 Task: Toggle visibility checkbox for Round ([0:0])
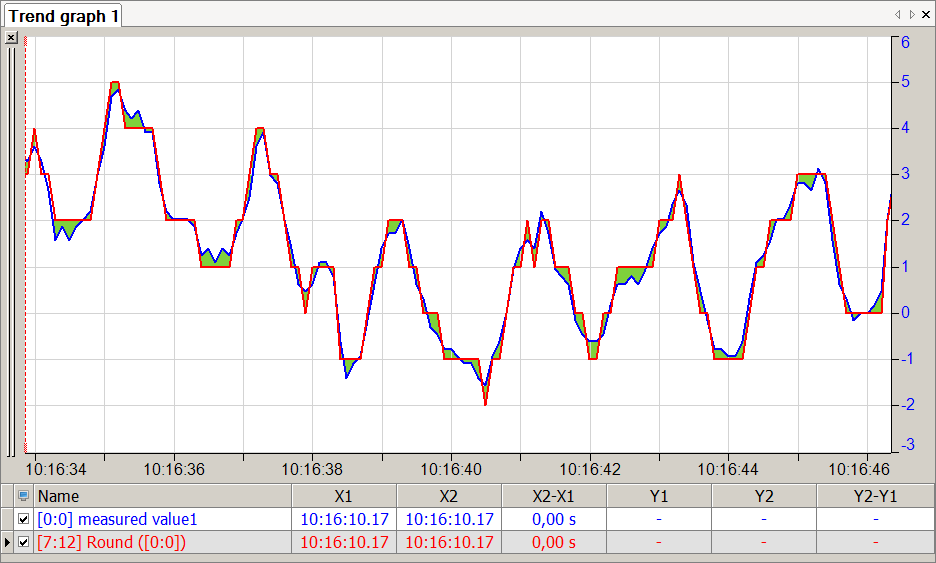[24, 543]
